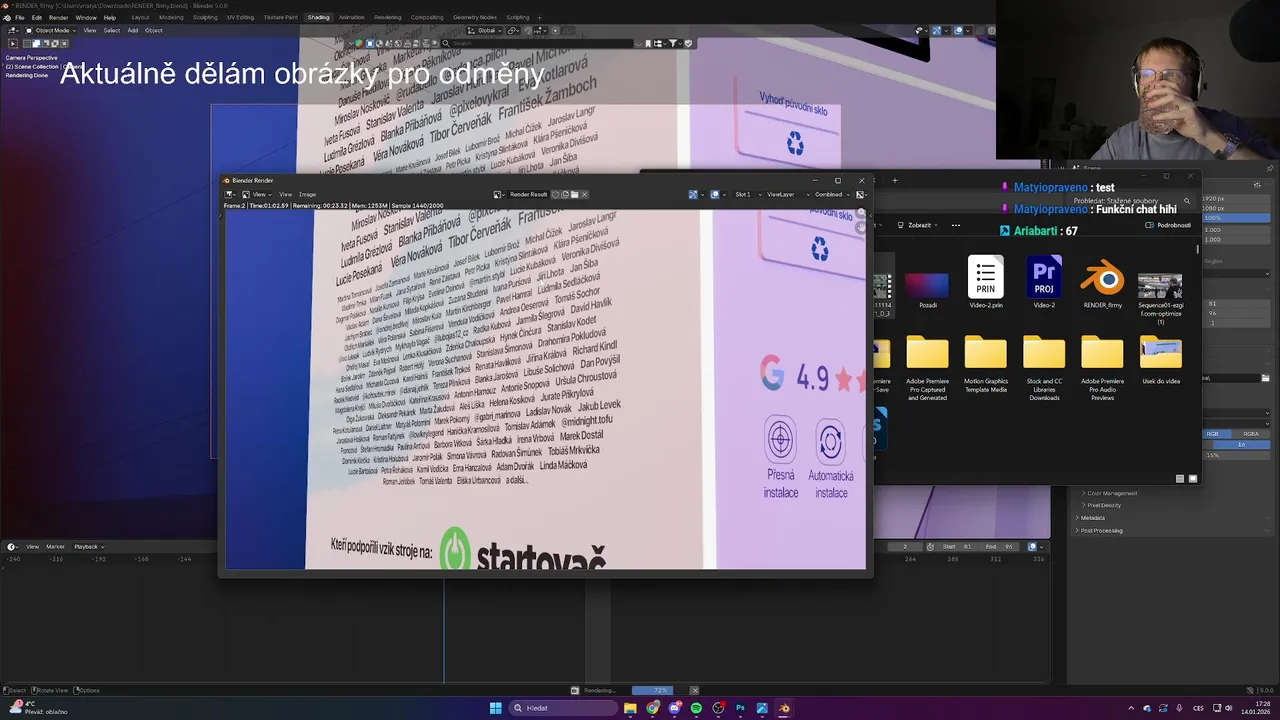The width and height of the screenshot is (1280, 720).
Task: Select the Adobe Premiere Pro Audio Previews folder
Action: pyautogui.click(x=1102, y=368)
